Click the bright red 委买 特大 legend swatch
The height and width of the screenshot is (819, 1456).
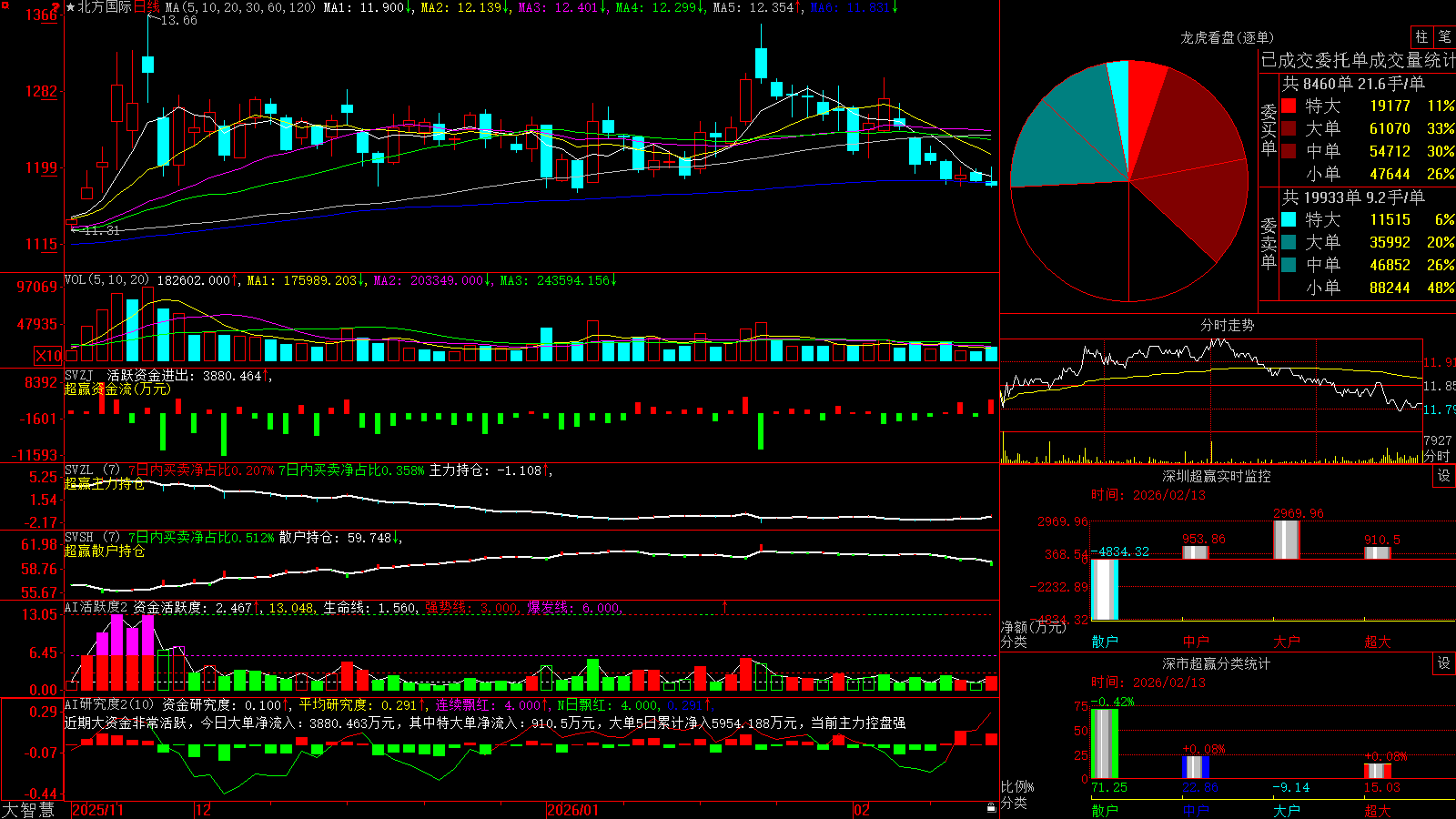pos(1289,106)
